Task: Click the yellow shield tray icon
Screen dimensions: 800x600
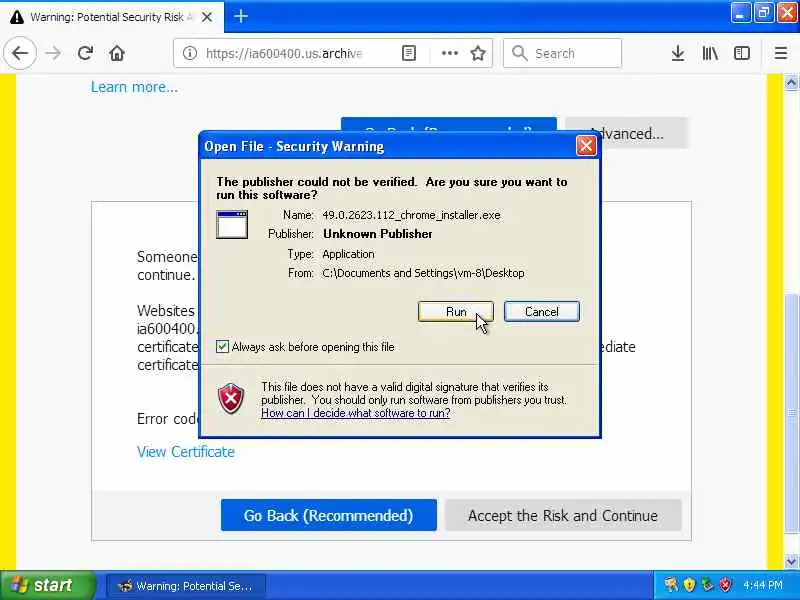Action: click(x=689, y=585)
